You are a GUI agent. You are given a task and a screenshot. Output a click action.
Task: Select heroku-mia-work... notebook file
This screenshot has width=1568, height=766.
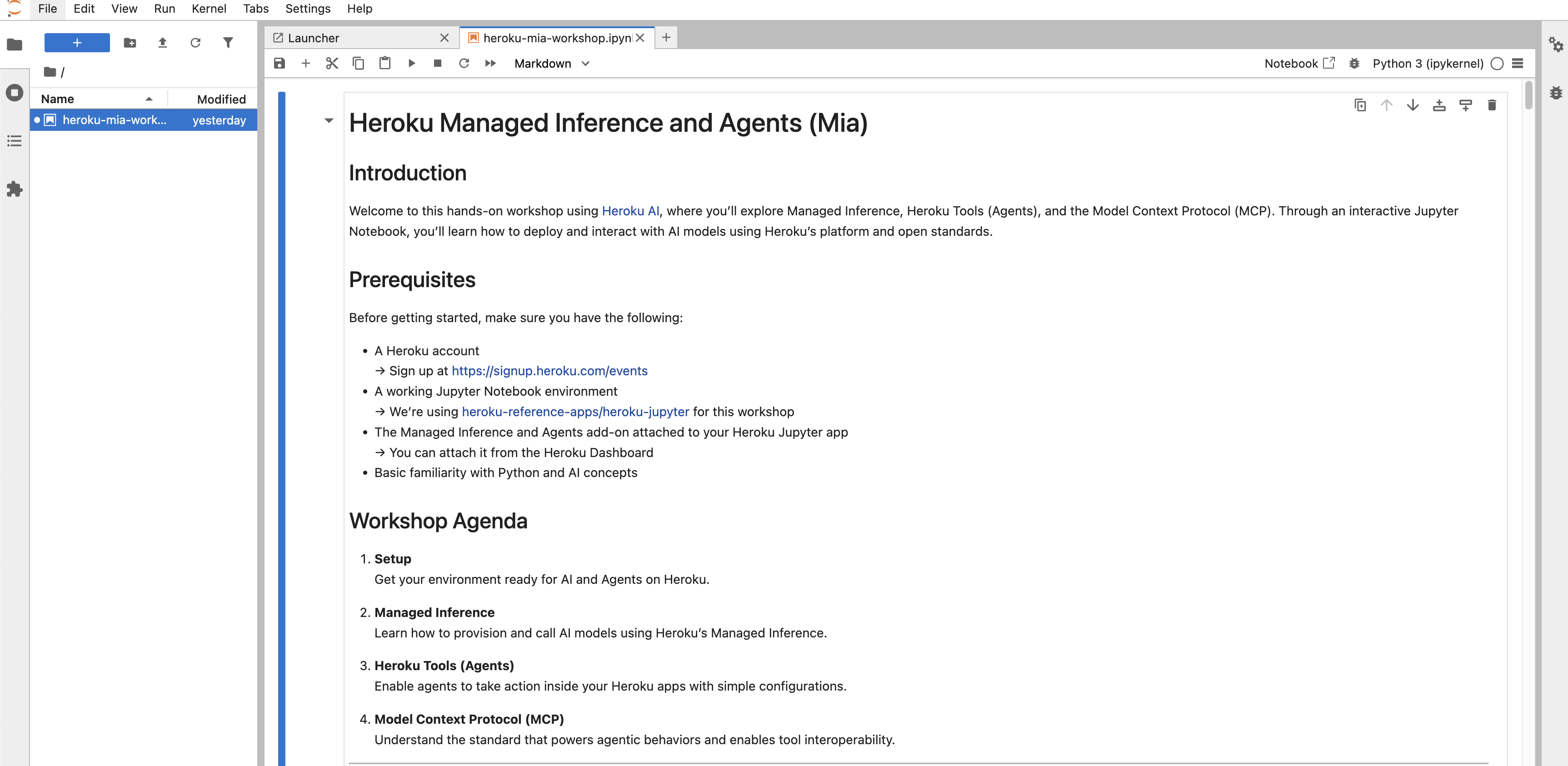(x=144, y=120)
